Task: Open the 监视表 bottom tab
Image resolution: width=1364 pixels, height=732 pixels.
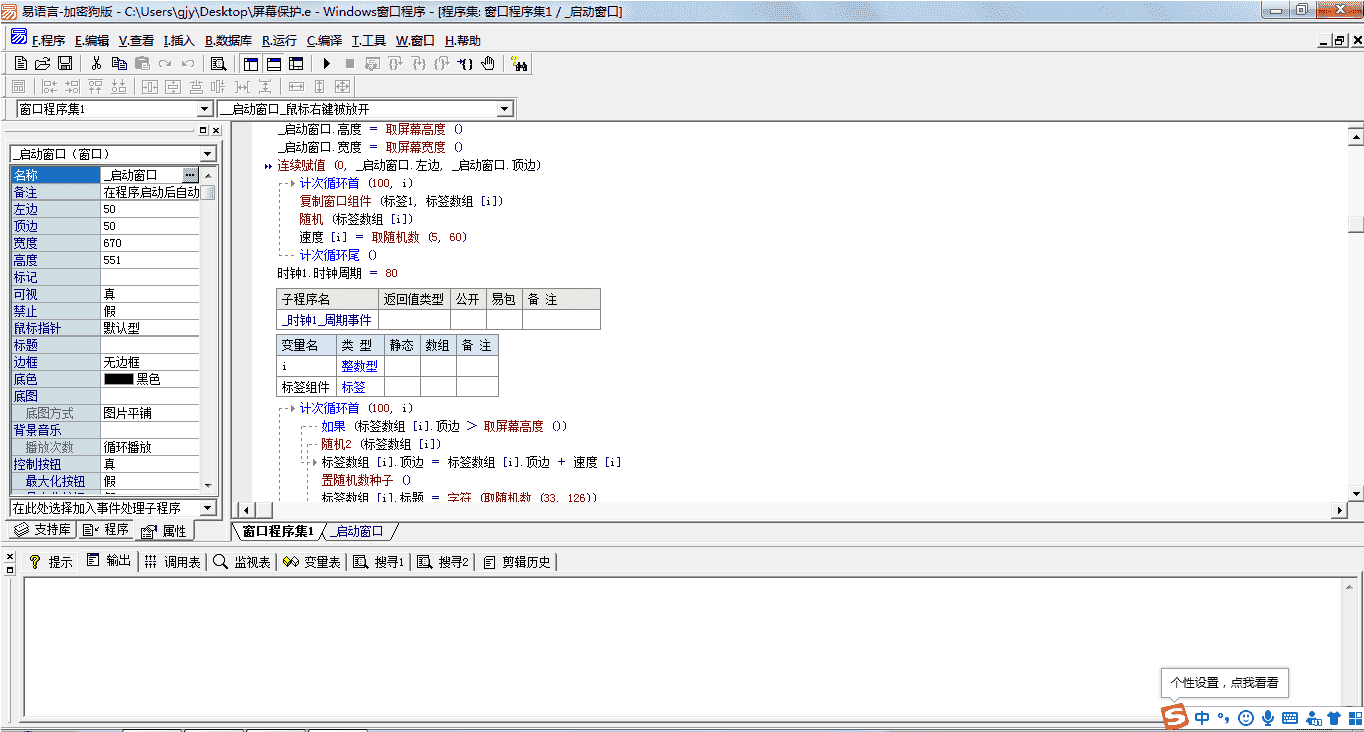Action: click(242, 562)
